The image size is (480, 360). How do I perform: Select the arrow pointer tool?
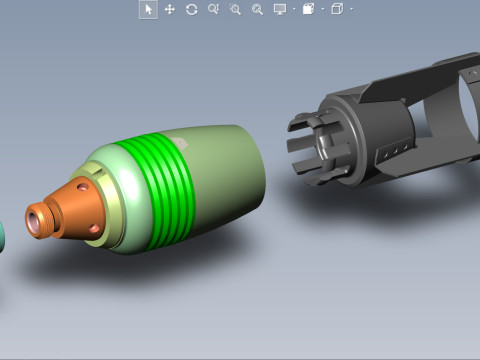148,9
